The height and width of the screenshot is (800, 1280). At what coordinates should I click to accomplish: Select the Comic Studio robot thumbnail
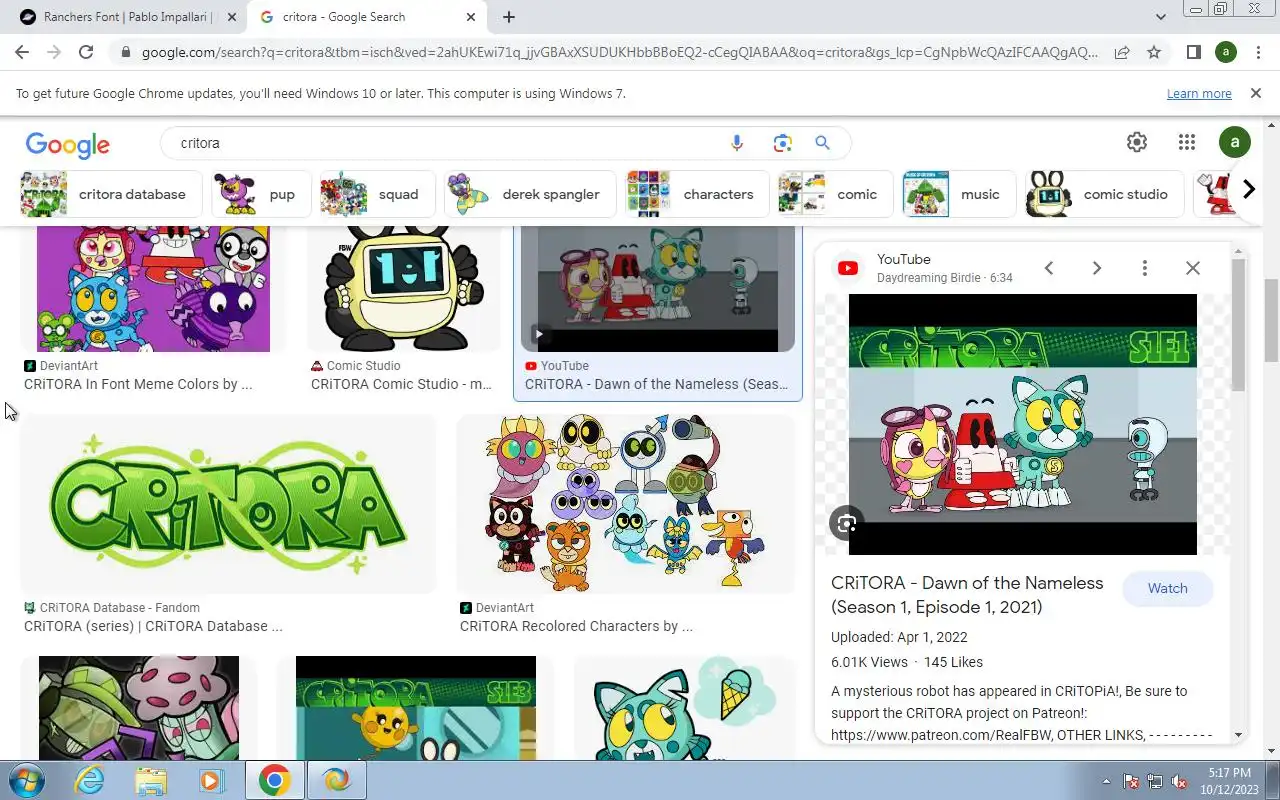pos(404,289)
